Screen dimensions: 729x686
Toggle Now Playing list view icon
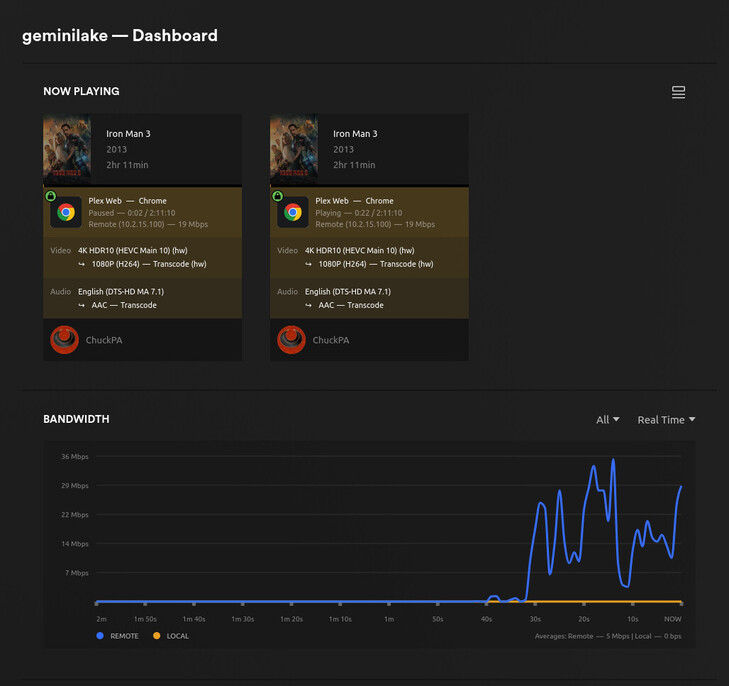click(678, 92)
